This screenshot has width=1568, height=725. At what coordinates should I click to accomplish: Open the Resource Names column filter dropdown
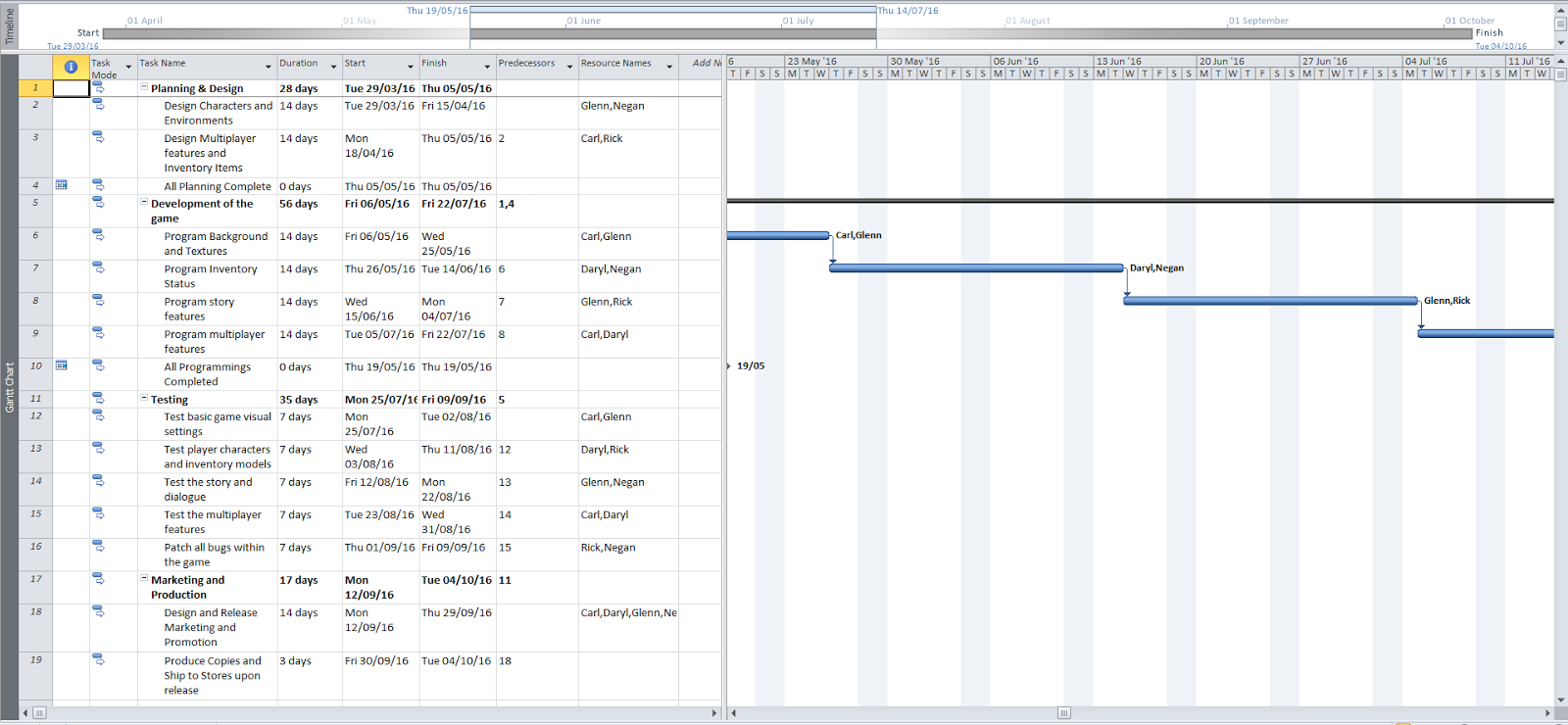(669, 67)
